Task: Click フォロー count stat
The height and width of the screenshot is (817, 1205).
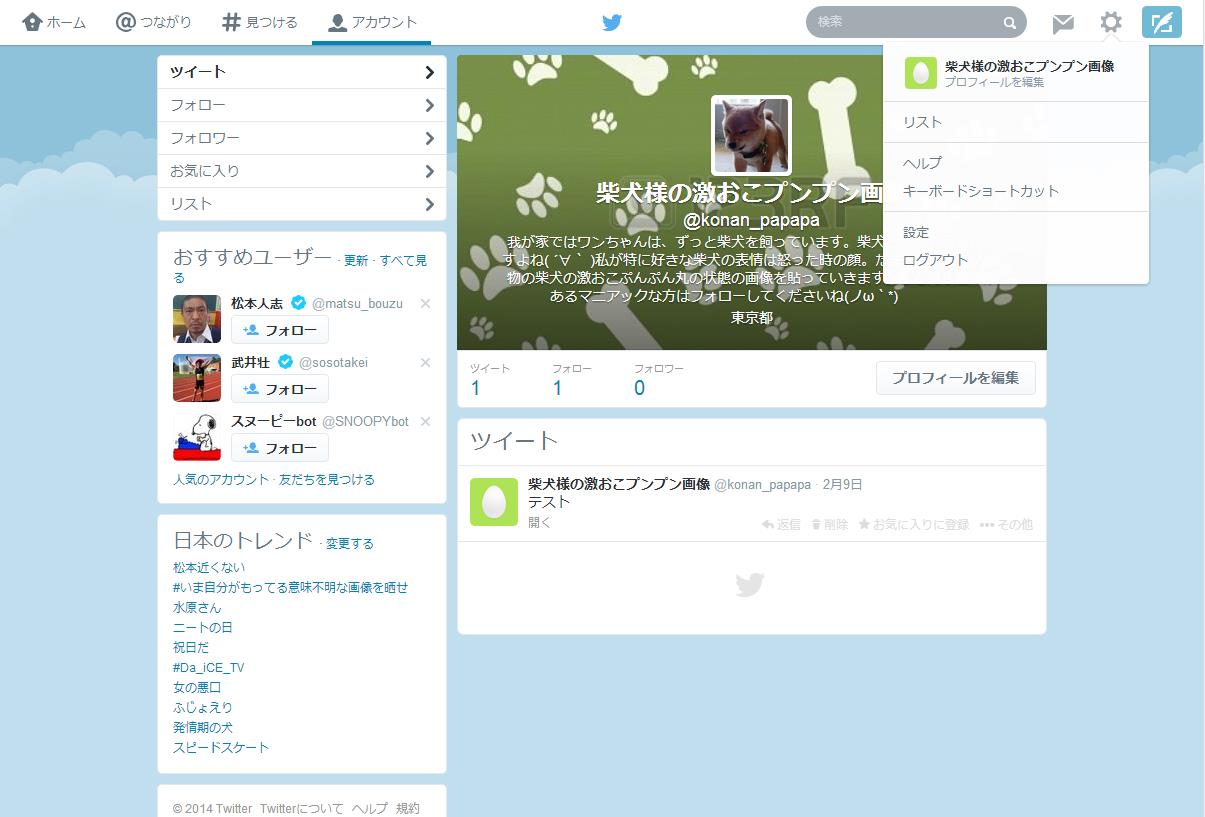Action: click(x=571, y=380)
